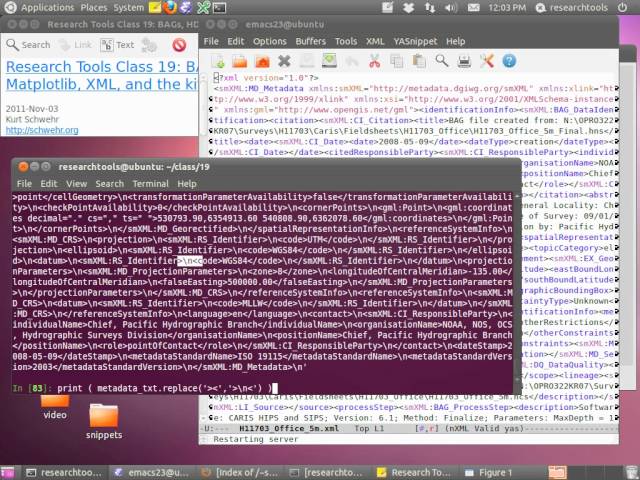Viewport: 640px width, 480px height.
Task: Click the blue Help question-mark icon in Emacs
Action: click(509, 61)
